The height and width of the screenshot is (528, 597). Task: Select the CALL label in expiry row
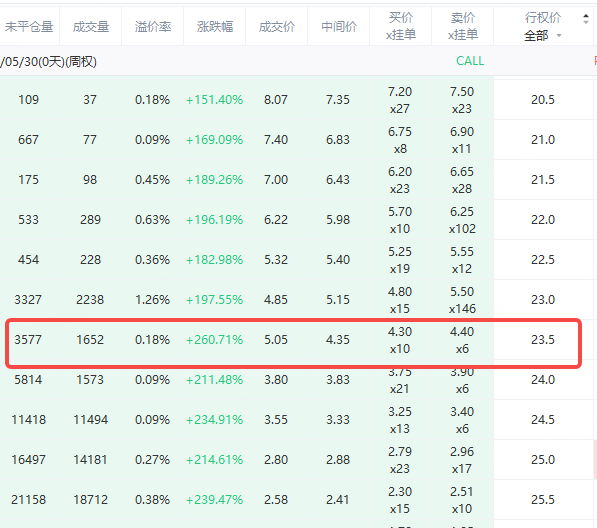[470, 61]
